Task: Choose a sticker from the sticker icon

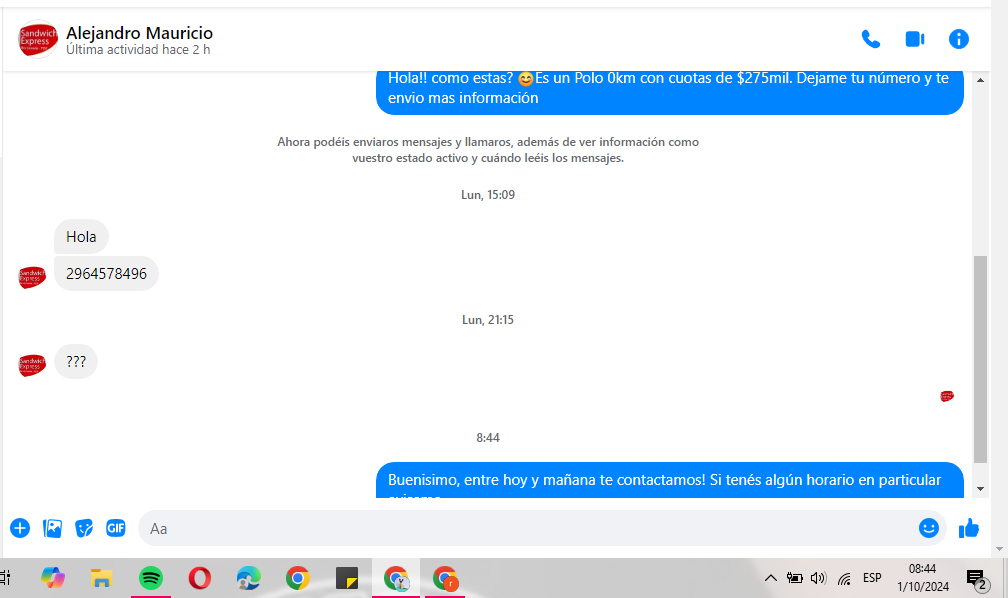Action: pos(84,528)
